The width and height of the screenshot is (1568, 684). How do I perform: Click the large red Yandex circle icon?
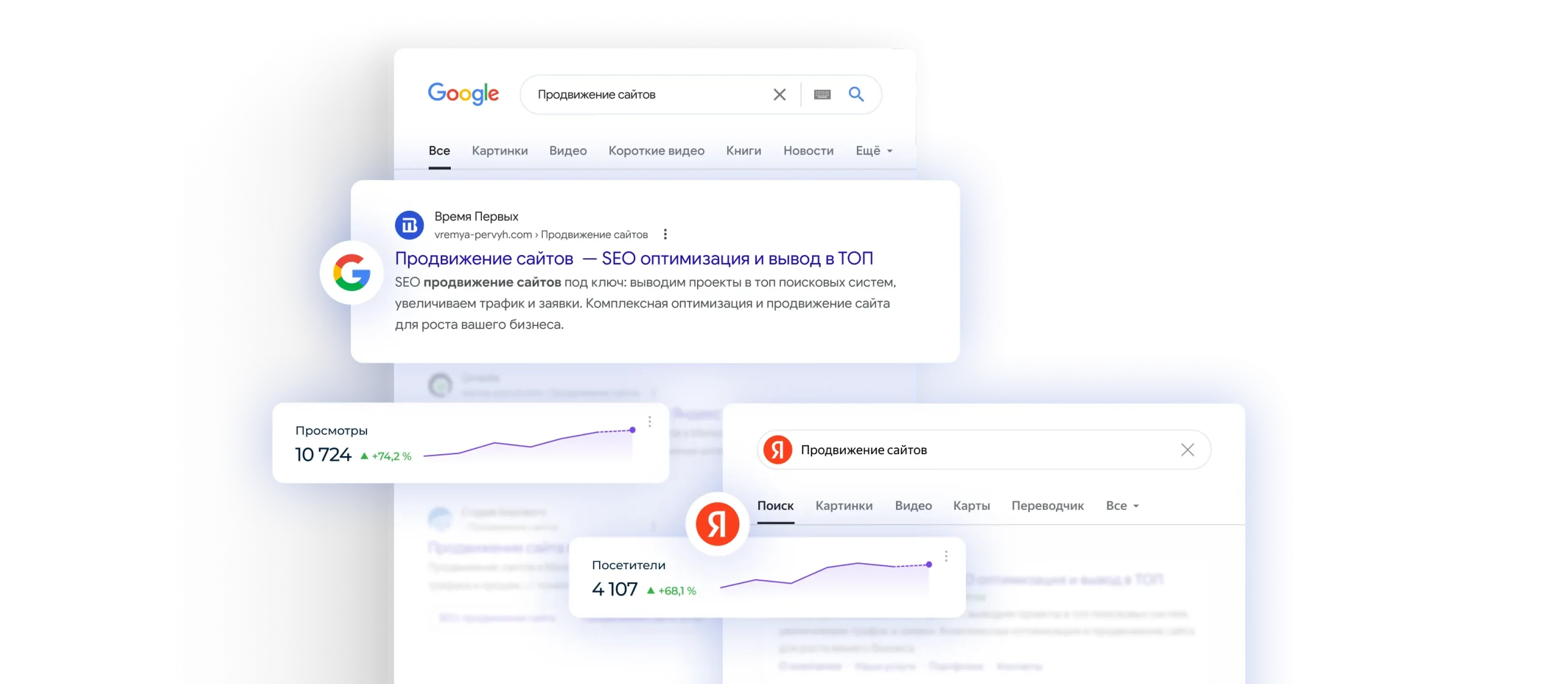717,524
